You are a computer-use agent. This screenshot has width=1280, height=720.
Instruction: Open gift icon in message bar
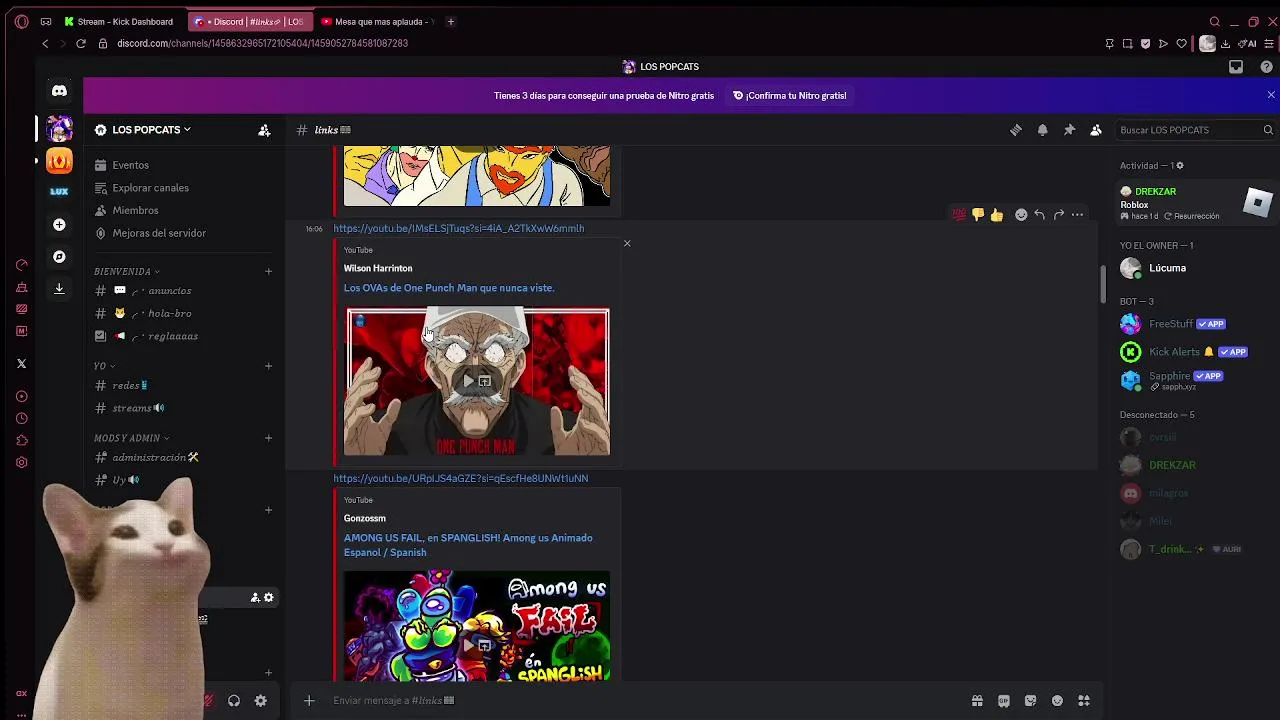click(977, 701)
